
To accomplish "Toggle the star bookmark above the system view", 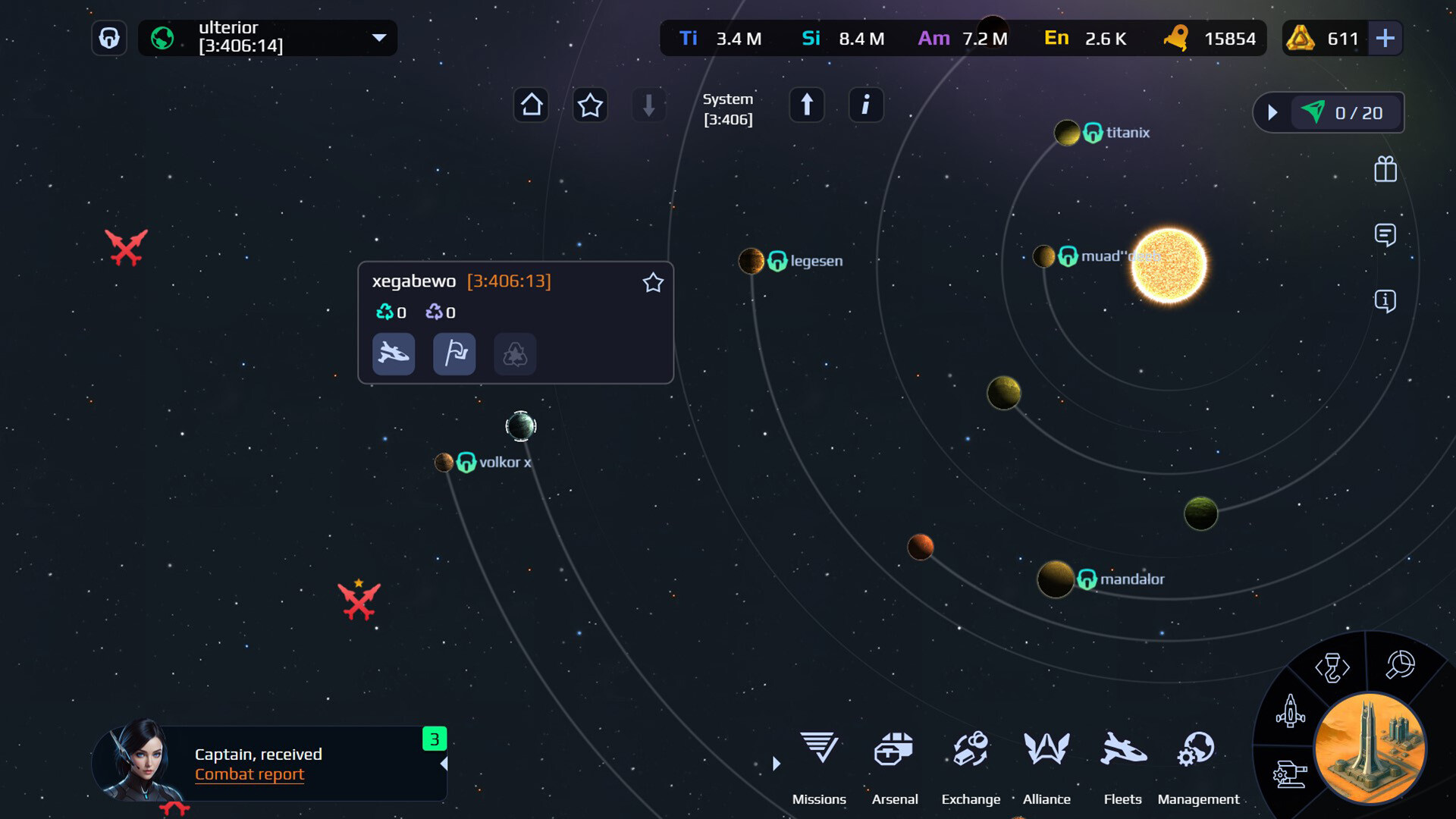I will pyautogui.click(x=590, y=105).
